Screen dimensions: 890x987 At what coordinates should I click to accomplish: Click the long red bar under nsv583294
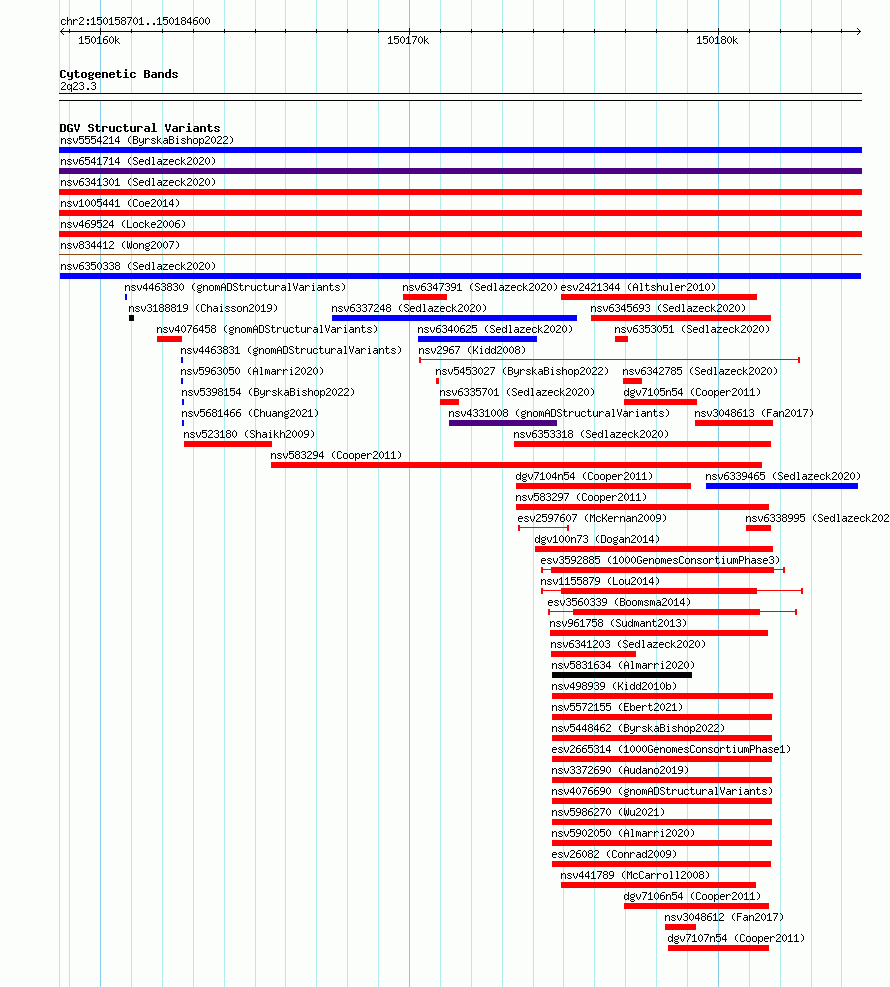coord(517,465)
